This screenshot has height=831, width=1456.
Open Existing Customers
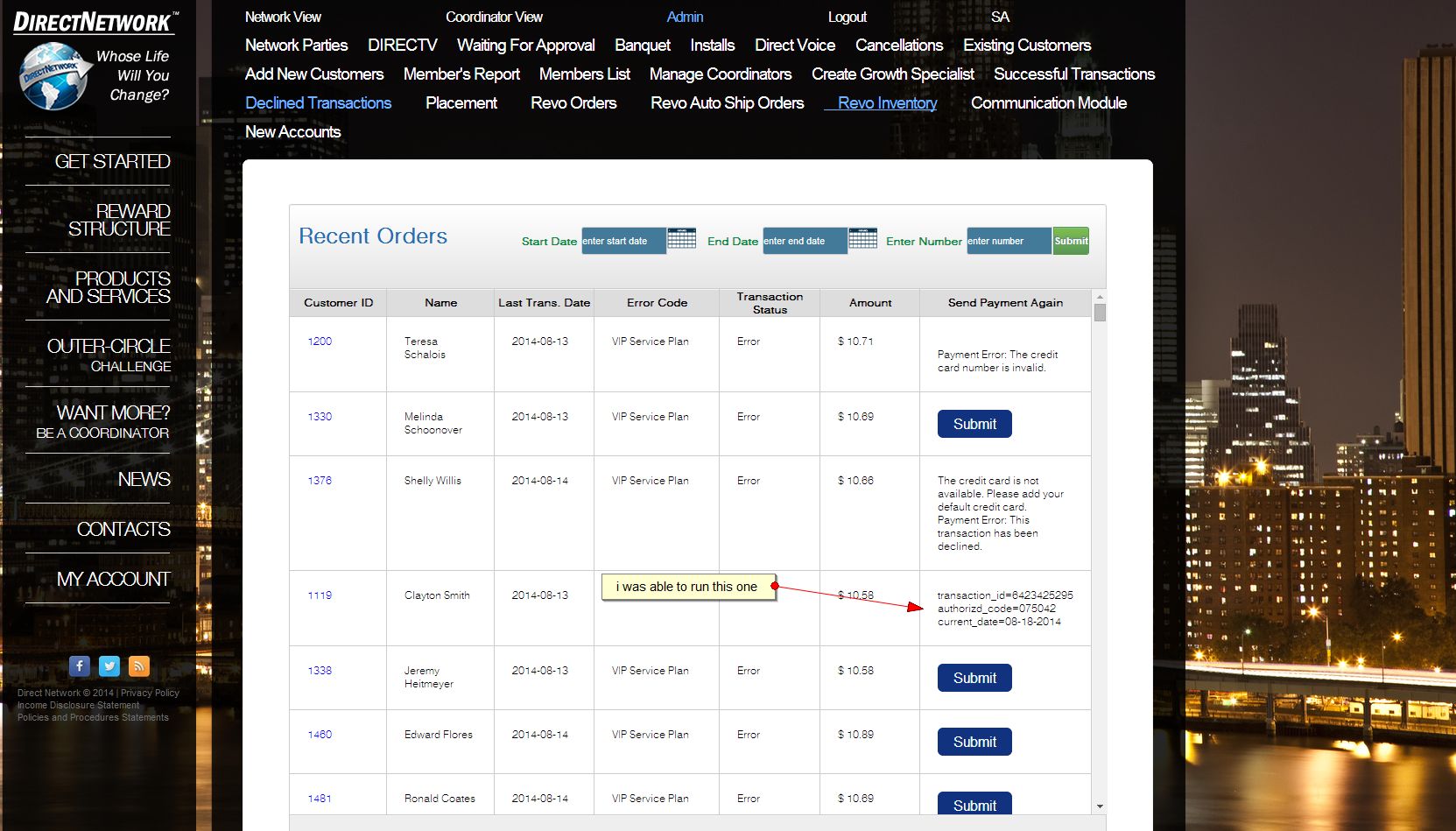click(x=1027, y=46)
